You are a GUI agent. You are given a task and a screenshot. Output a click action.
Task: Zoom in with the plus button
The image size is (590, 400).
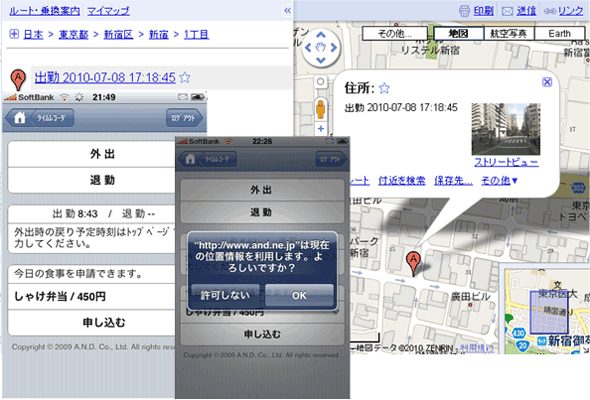click(x=321, y=129)
